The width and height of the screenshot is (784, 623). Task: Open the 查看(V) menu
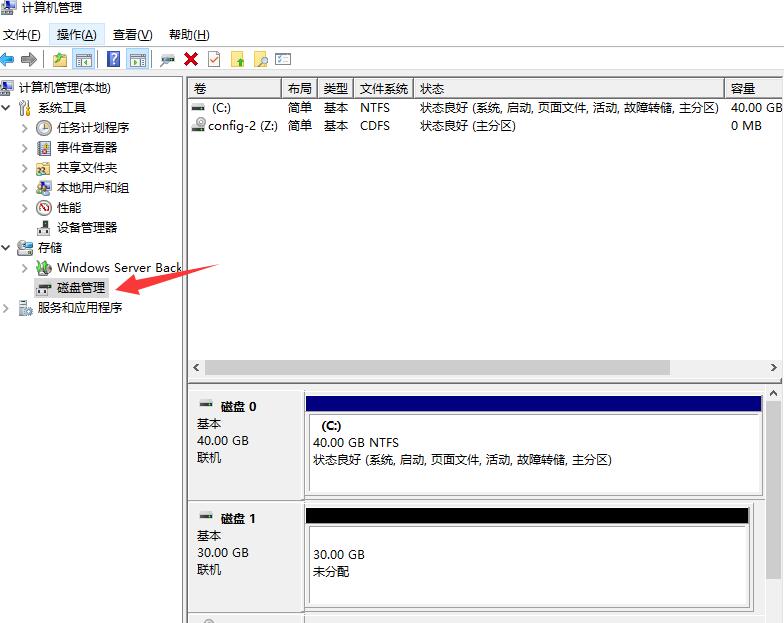[132, 34]
